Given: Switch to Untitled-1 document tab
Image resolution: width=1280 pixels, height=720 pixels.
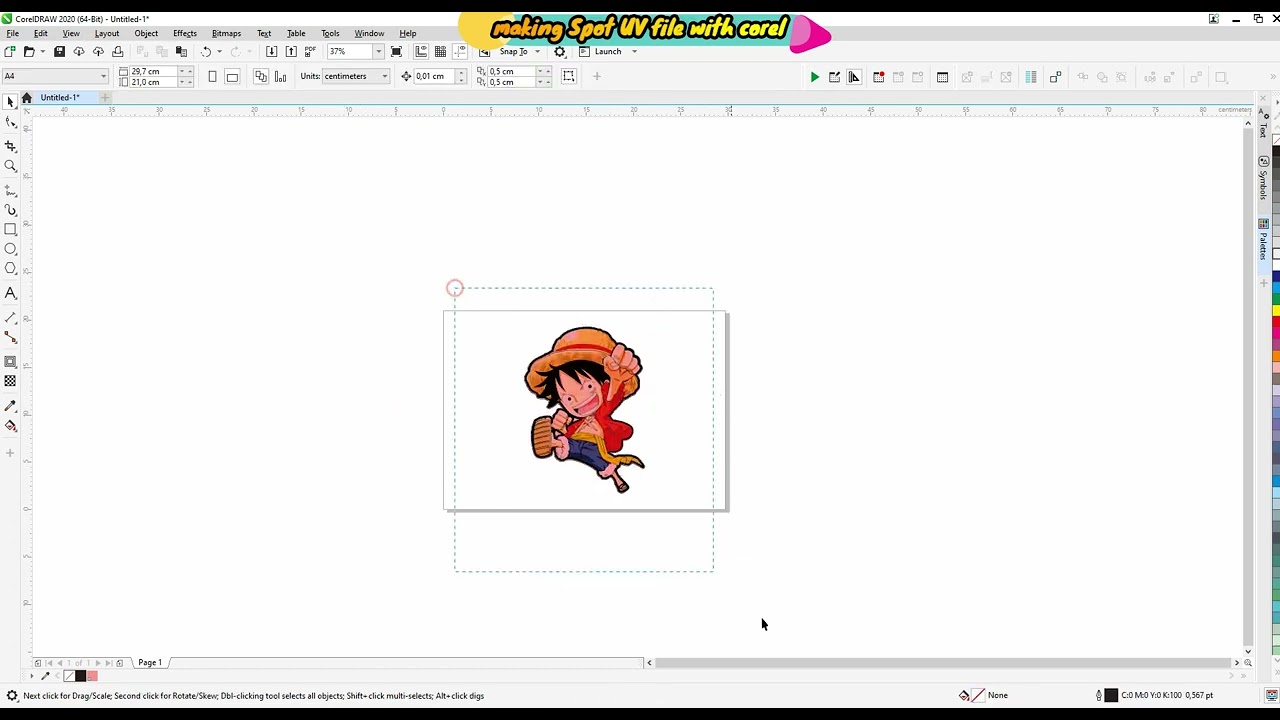Looking at the screenshot, I should tap(60, 97).
